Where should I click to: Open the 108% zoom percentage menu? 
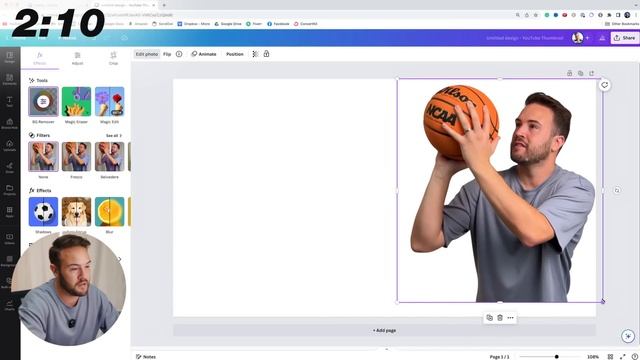pyautogui.click(x=593, y=357)
